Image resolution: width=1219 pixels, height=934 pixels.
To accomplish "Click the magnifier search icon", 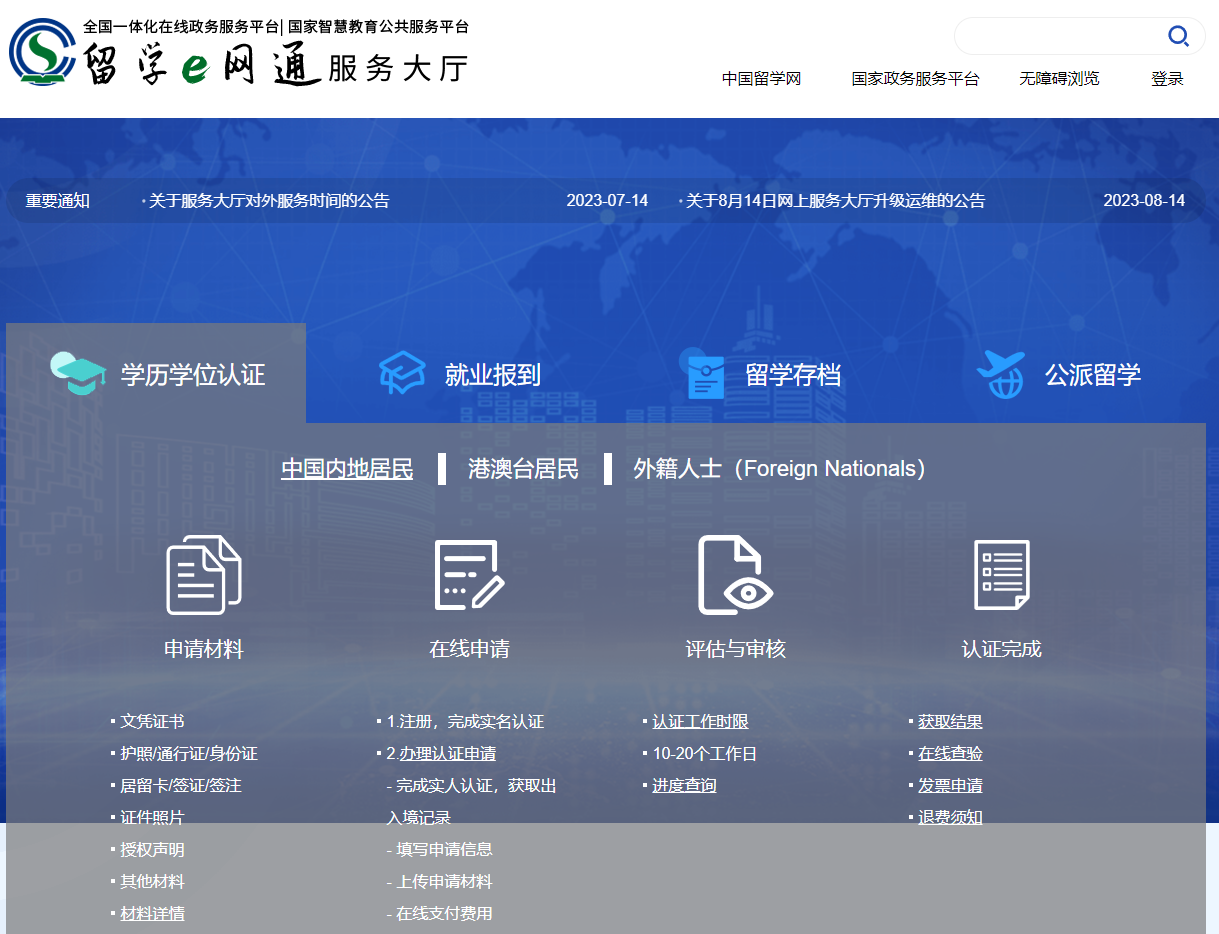I will pyautogui.click(x=1178, y=37).
